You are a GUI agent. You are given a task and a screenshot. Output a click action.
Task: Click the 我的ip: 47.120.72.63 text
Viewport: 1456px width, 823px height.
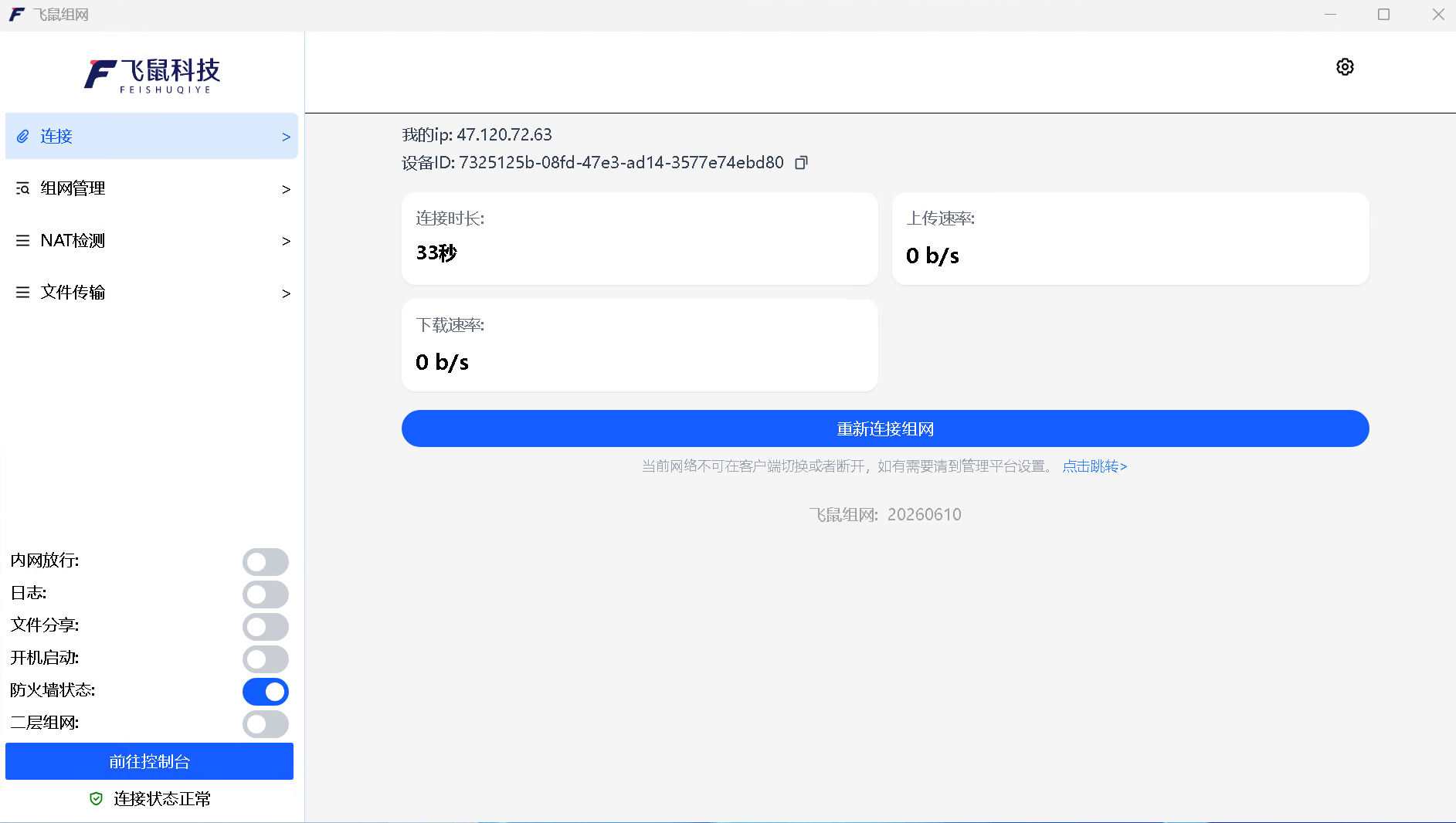click(477, 135)
